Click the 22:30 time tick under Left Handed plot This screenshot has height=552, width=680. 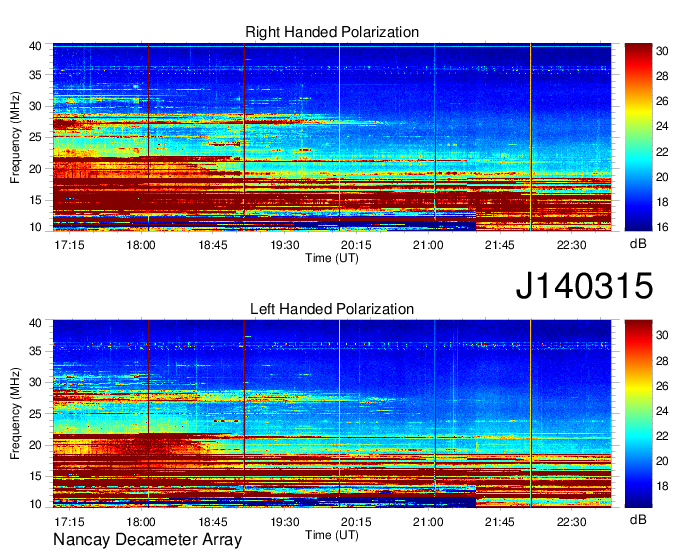[x=572, y=522]
